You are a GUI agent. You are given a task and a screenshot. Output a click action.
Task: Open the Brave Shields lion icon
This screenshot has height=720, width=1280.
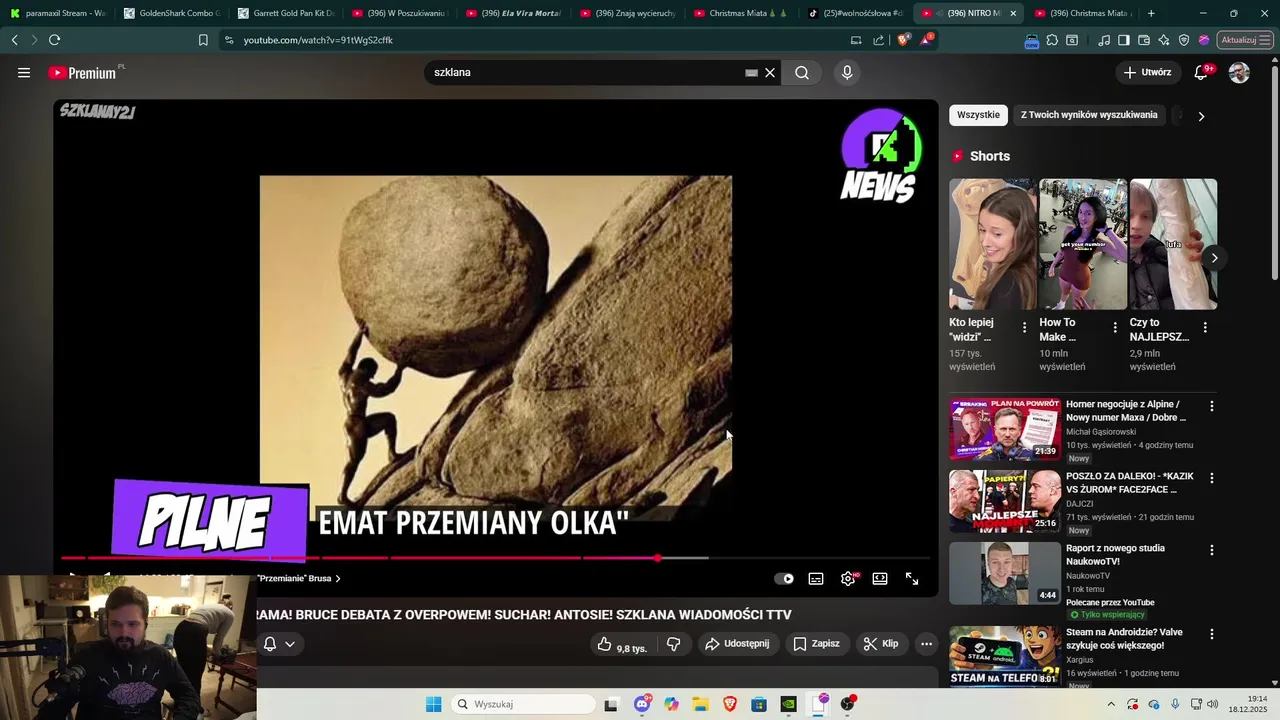click(904, 40)
